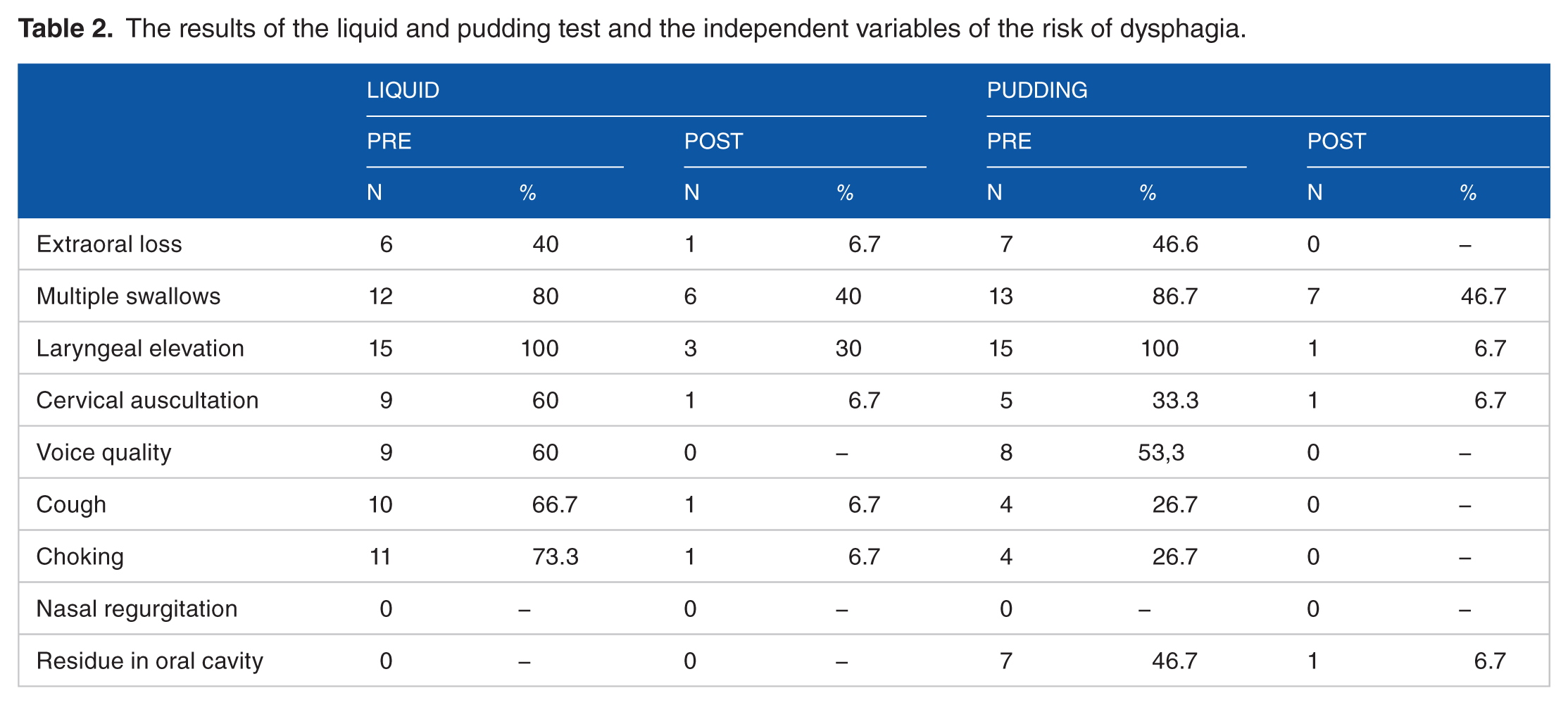Select the Nasal regurgitation row label

[137, 609]
